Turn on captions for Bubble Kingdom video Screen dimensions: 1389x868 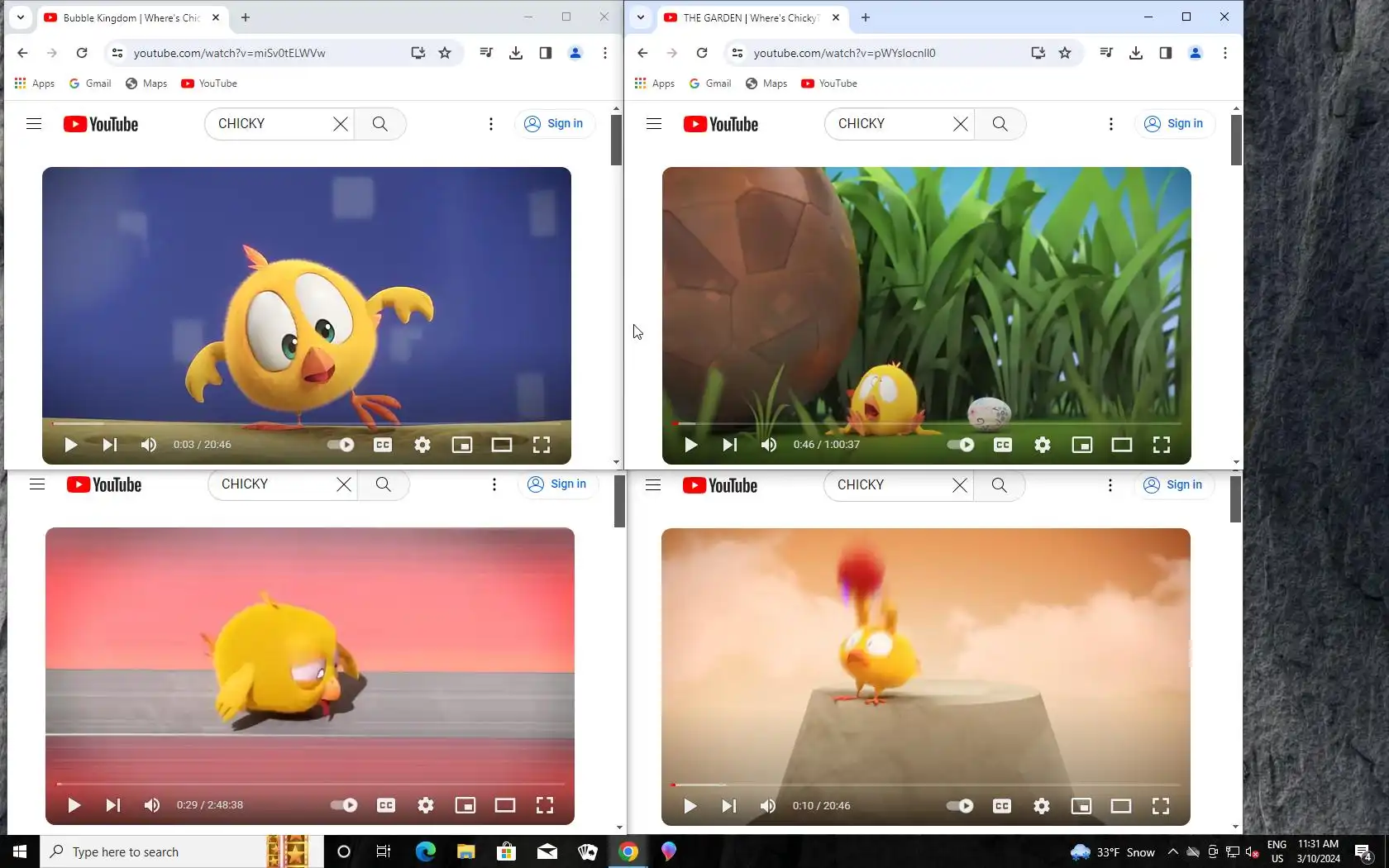pyautogui.click(x=383, y=445)
